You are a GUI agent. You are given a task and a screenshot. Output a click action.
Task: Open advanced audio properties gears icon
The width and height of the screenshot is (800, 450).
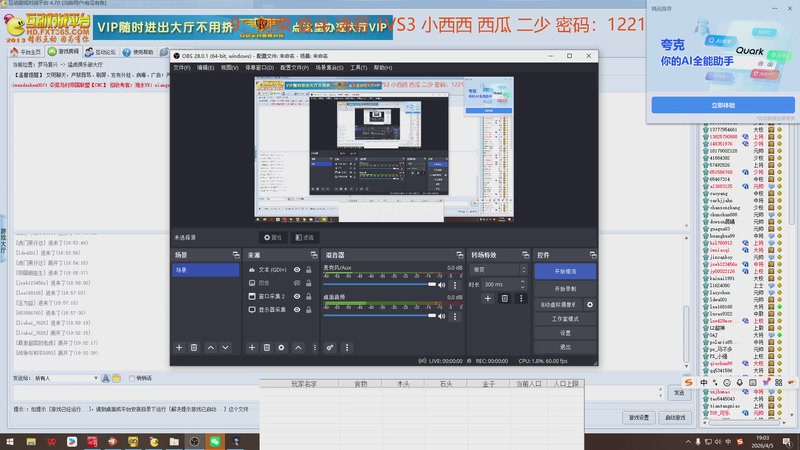tap(330, 347)
